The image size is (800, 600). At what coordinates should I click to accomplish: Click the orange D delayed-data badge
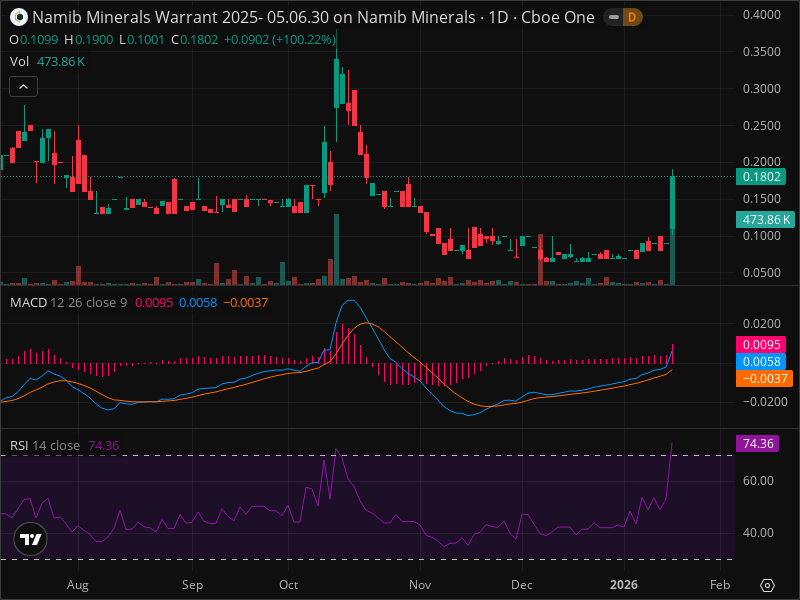(632, 17)
